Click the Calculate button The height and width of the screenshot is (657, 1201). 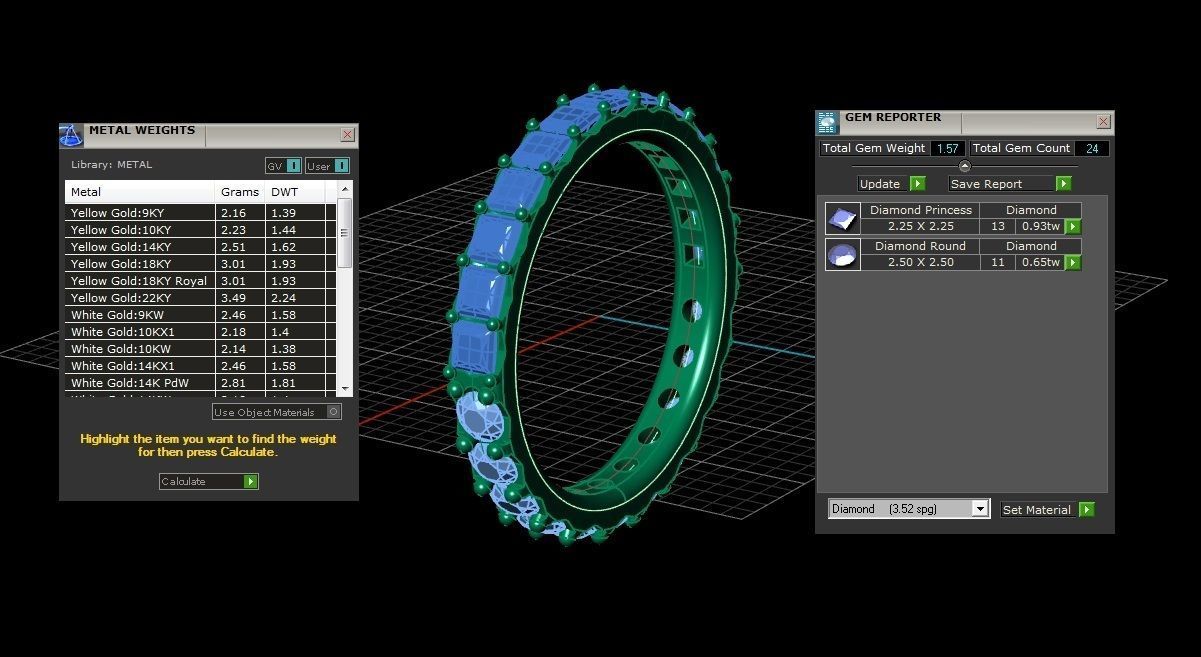pyautogui.click(x=209, y=481)
